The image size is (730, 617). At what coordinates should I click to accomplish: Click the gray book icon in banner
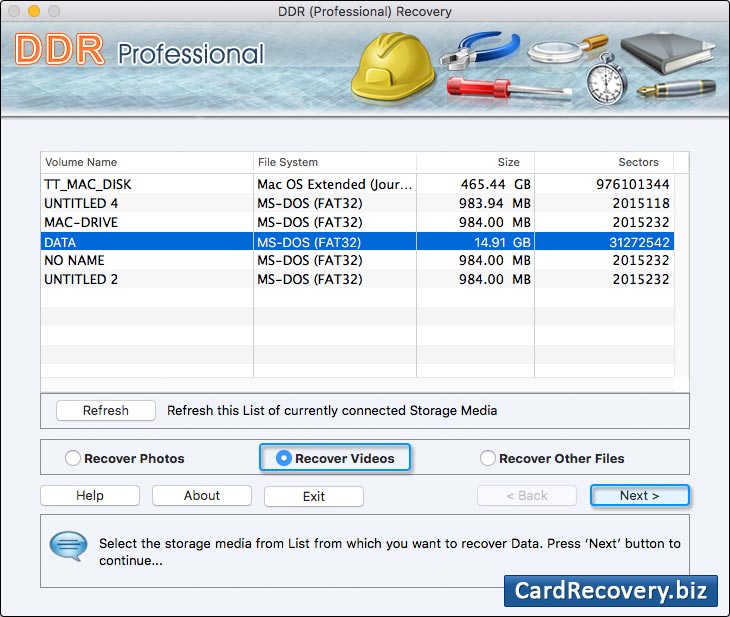pyautogui.click(x=668, y=52)
